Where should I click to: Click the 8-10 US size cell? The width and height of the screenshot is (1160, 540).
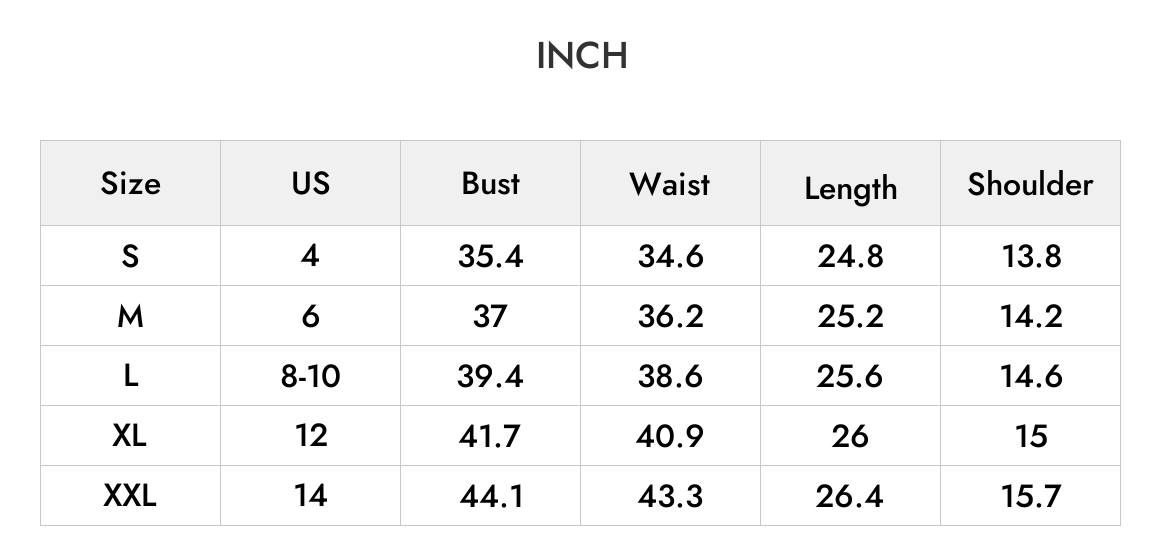pyautogui.click(x=311, y=377)
